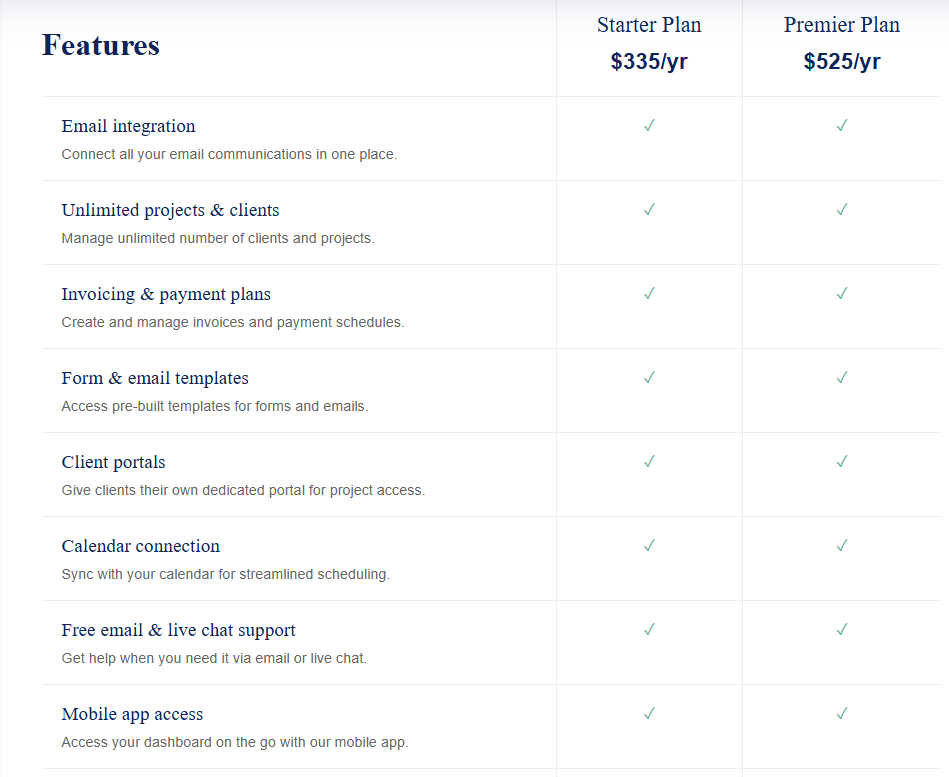Select the Premier Plan column header
The image size is (949, 777).
pyautogui.click(x=842, y=25)
